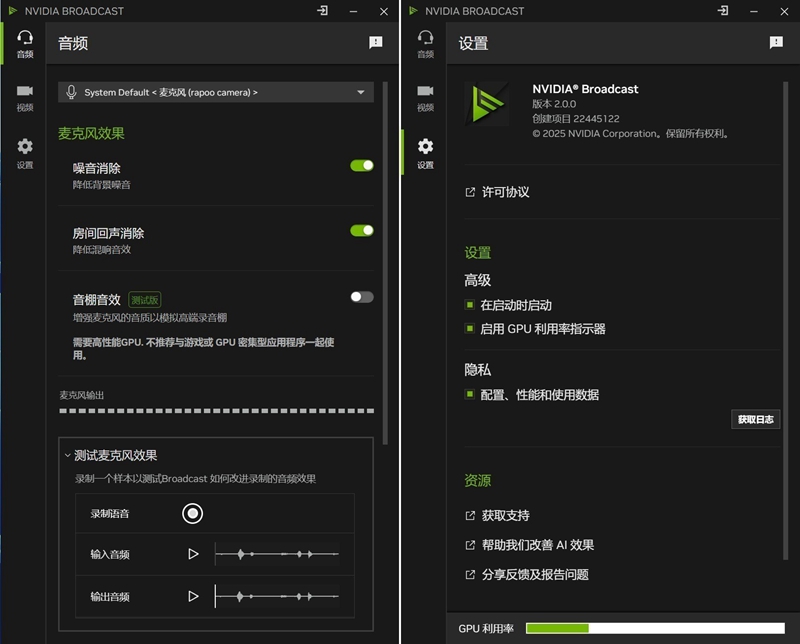The image size is (800, 644).
Task: Open the 许可协议 link
Action: (x=504, y=192)
